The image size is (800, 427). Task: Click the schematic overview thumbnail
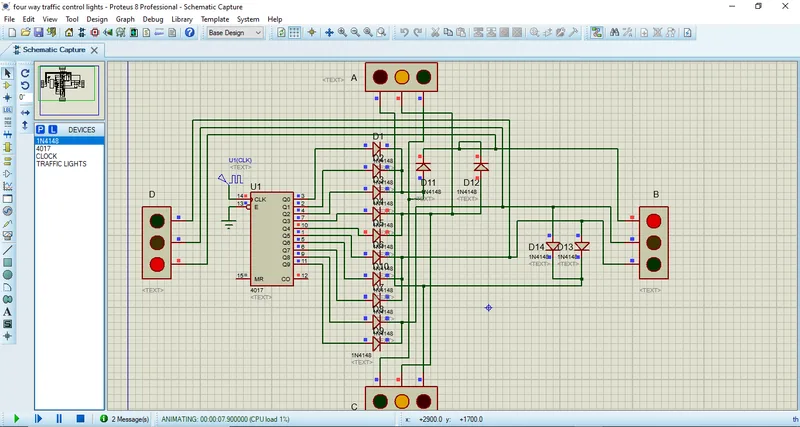tap(69, 91)
